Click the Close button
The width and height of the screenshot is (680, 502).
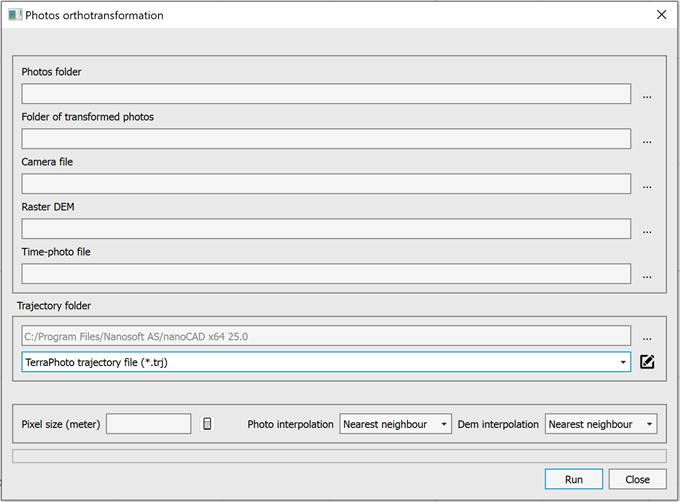637,479
